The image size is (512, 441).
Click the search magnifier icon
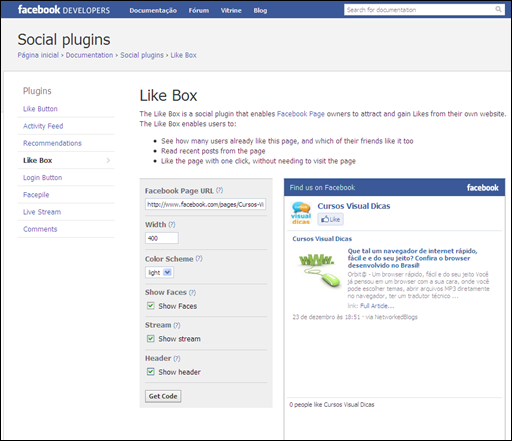pyautogui.click(x=498, y=9)
